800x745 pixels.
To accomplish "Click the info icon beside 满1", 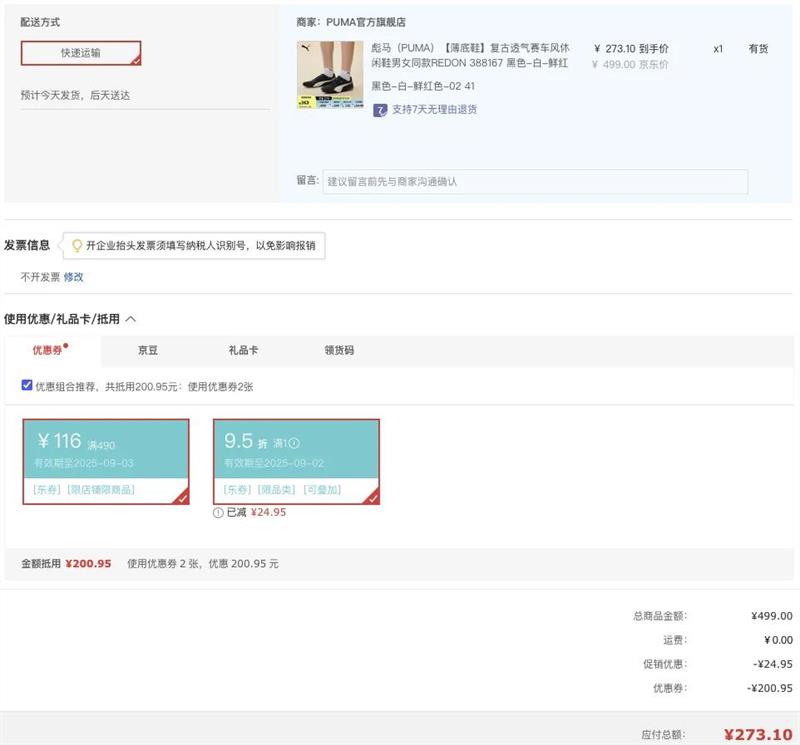I will click(294, 444).
